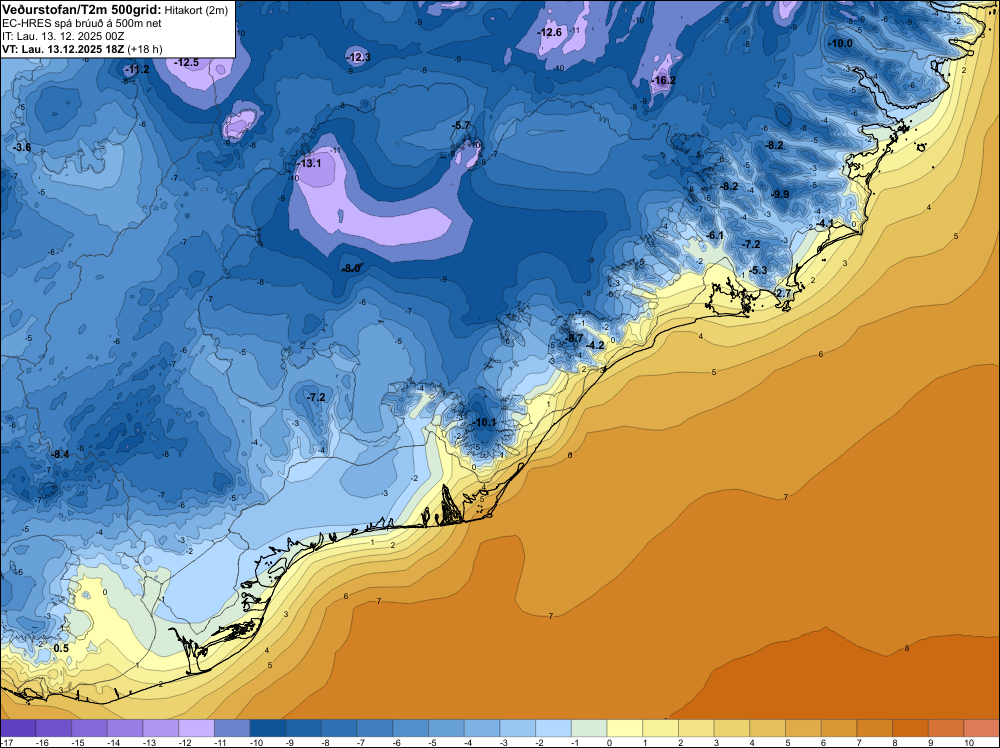The height and width of the screenshot is (748, 1000).
Task: Click the -17 label on legend scale
Action: [x=6, y=742]
